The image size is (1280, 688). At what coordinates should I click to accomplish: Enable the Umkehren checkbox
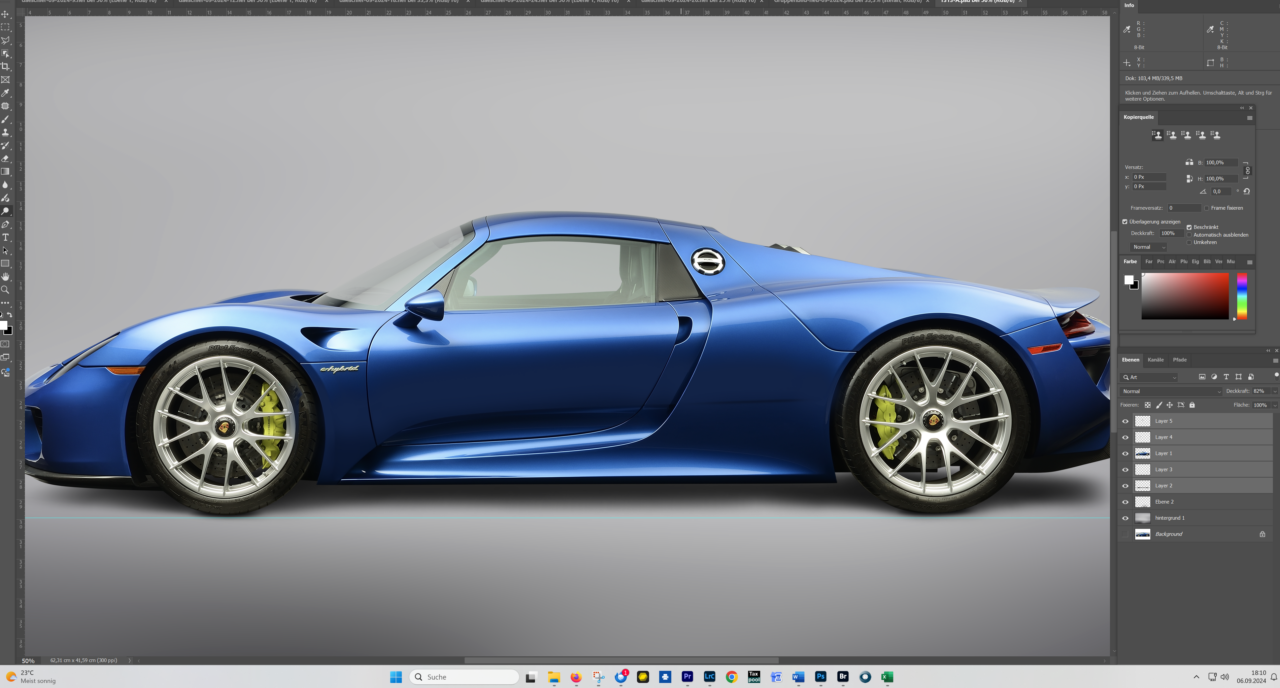(x=1189, y=242)
